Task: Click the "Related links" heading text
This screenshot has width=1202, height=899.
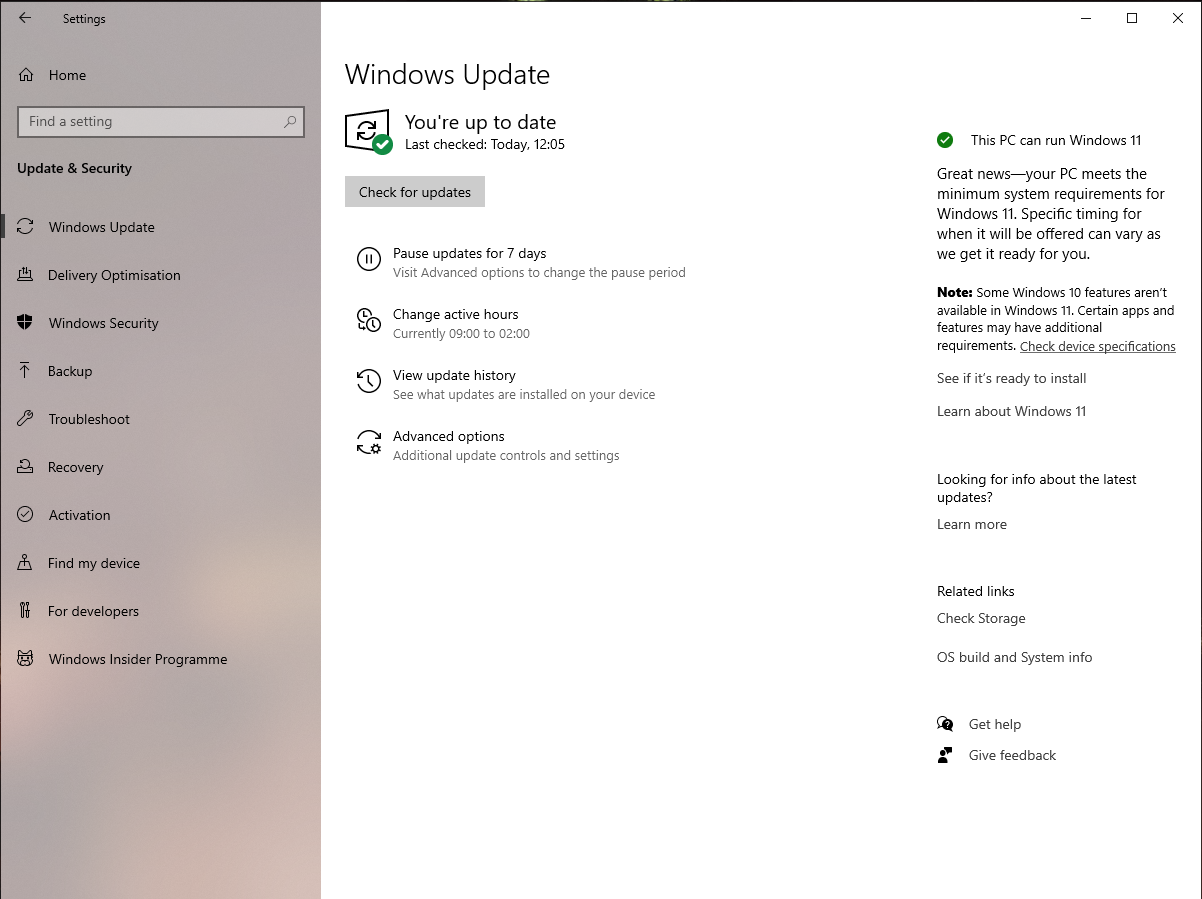Action: [976, 591]
